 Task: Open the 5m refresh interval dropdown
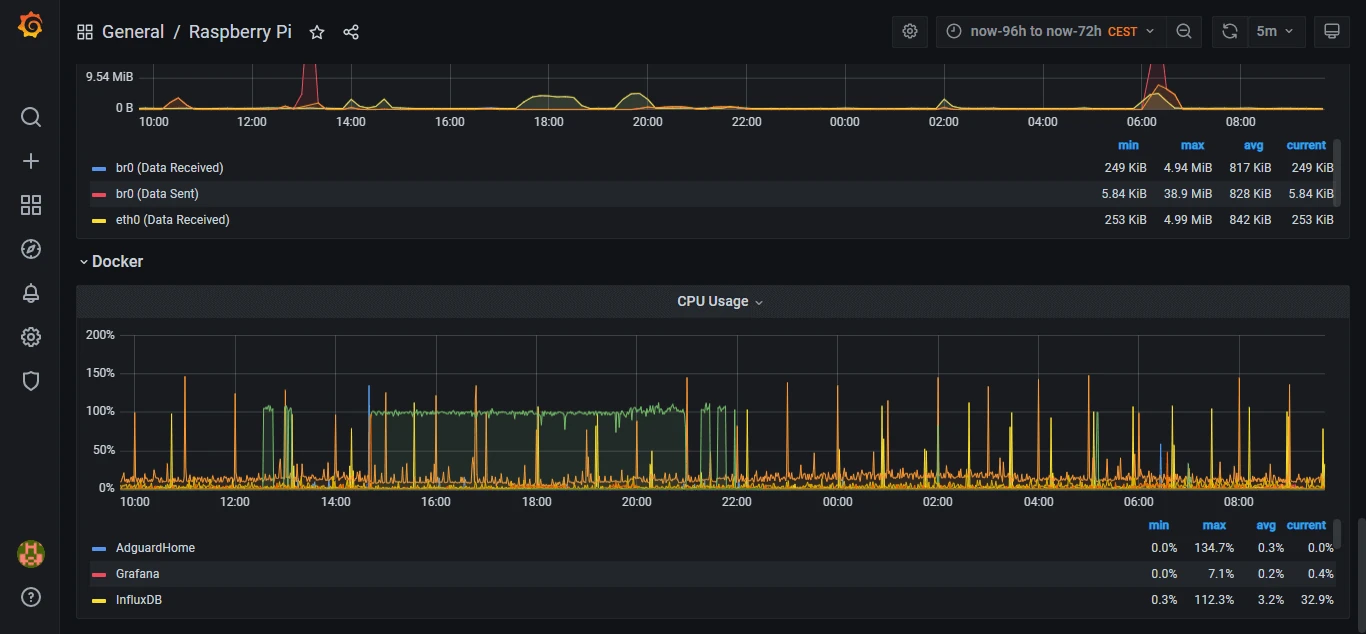(1275, 31)
